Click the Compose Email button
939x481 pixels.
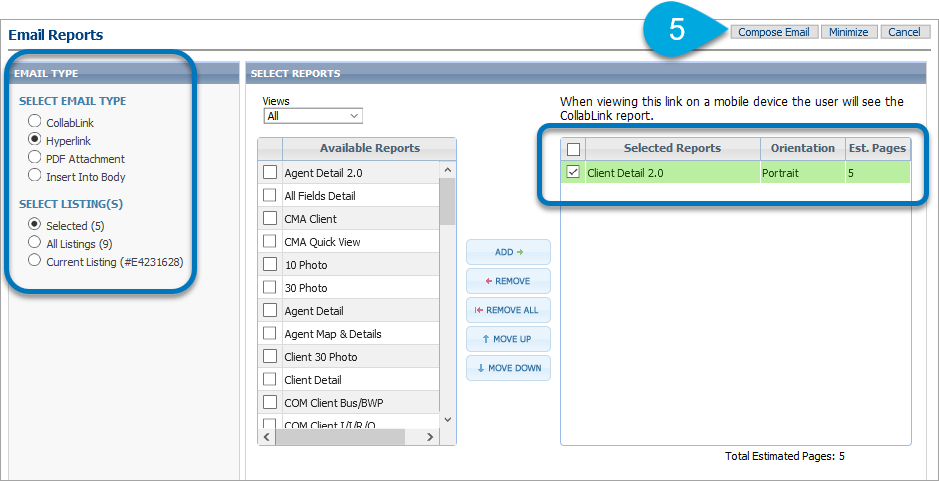click(774, 32)
